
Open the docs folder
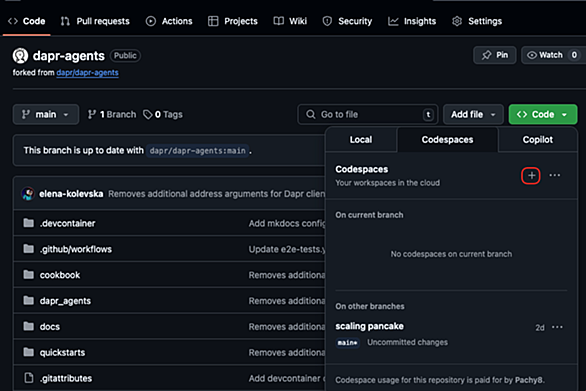[x=50, y=327]
